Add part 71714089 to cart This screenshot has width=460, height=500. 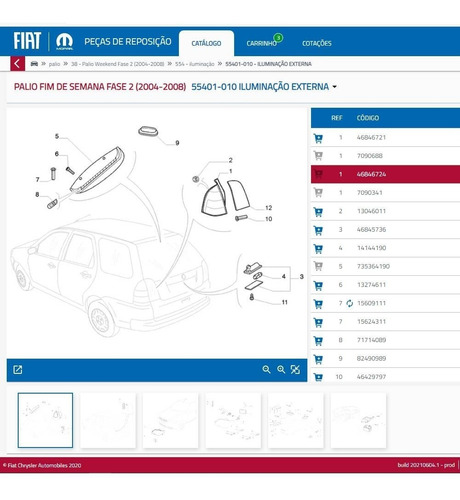(318, 340)
